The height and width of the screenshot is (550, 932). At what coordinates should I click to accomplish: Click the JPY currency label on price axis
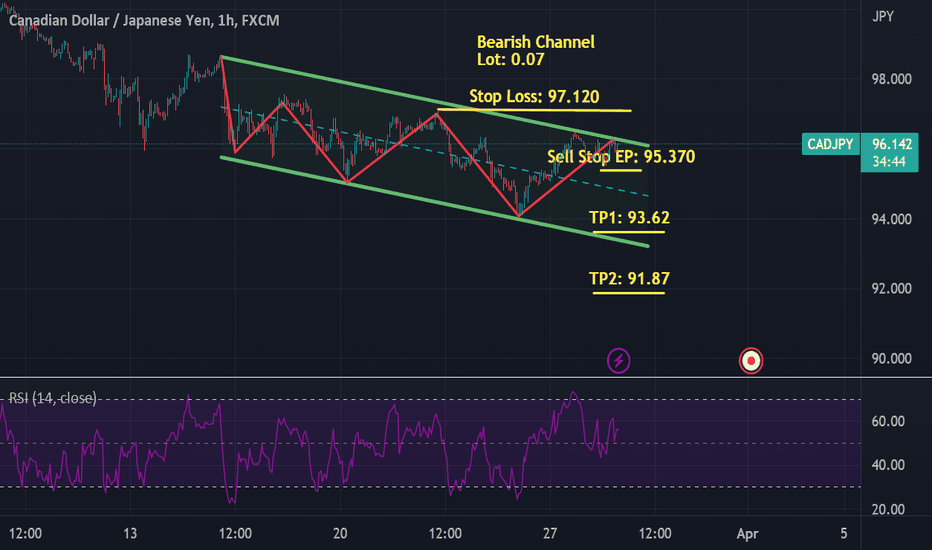[x=883, y=17]
